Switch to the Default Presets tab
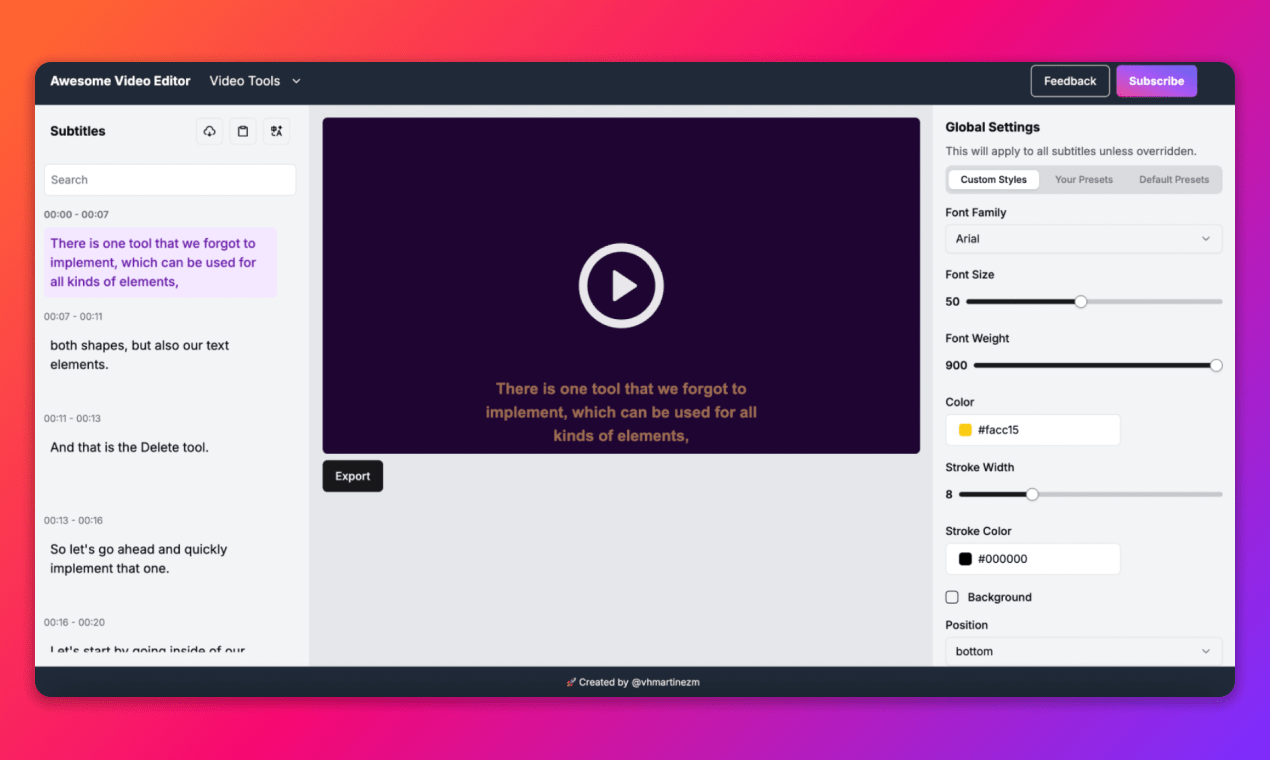This screenshot has width=1270, height=760. [1174, 180]
